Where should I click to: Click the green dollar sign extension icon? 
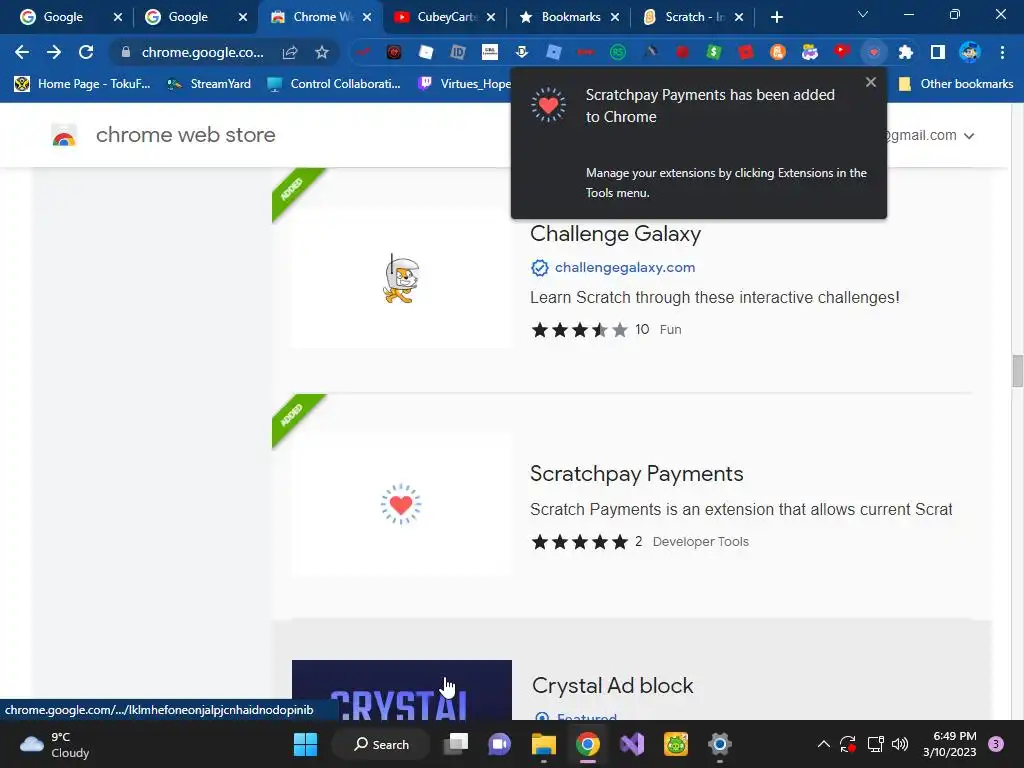(714, 52)
